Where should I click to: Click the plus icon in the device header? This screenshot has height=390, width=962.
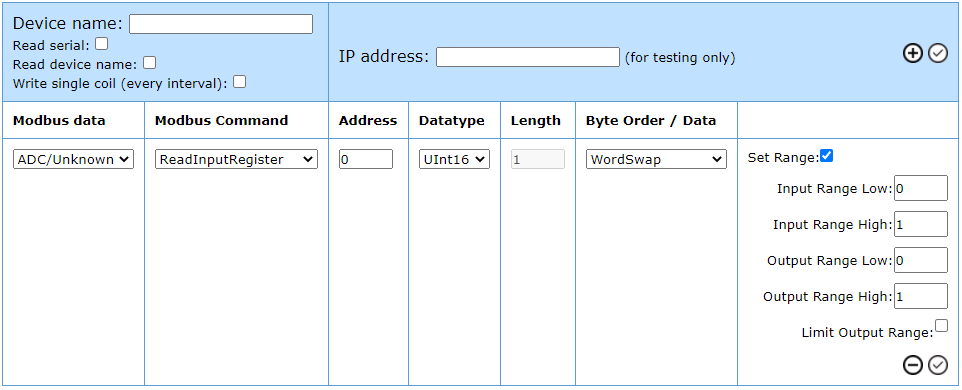pos(913,54)
